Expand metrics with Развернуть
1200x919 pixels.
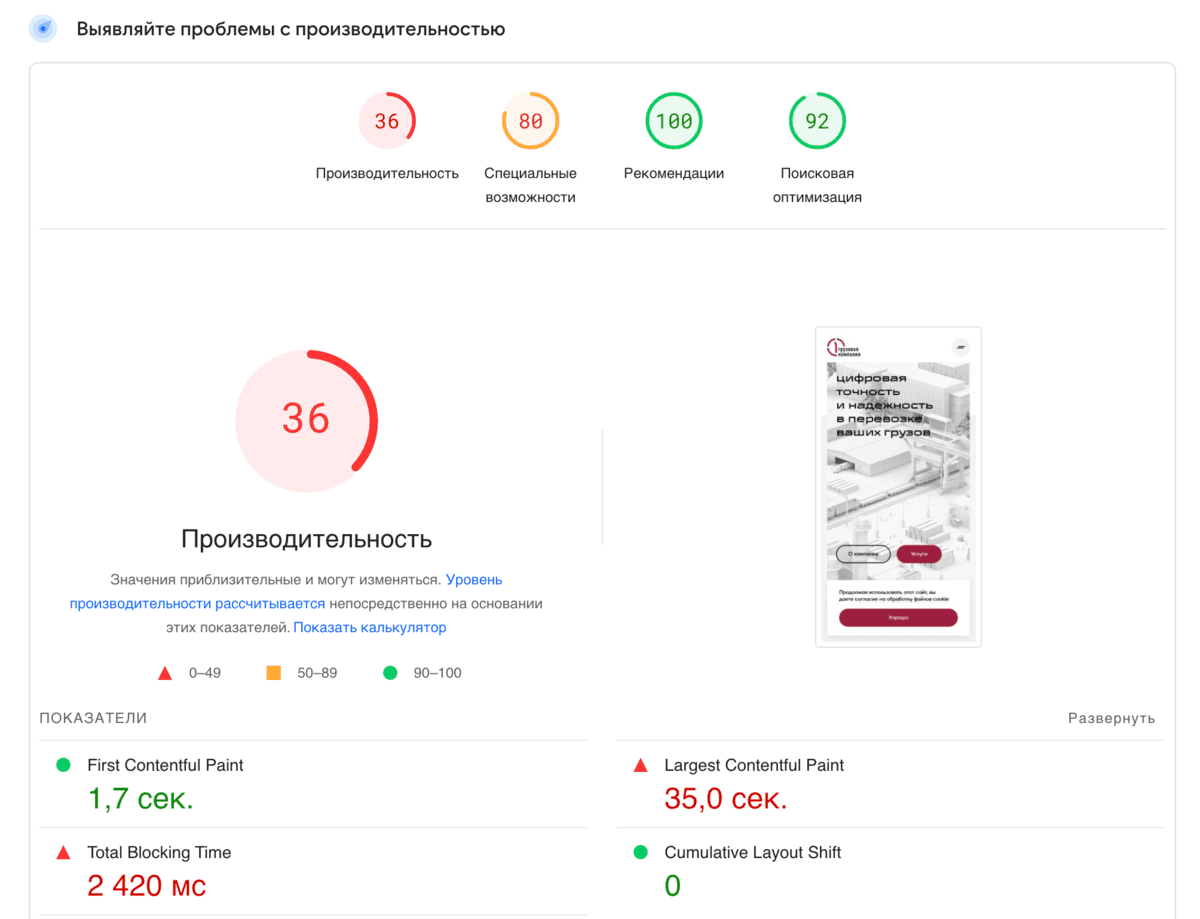point(1111,718)
